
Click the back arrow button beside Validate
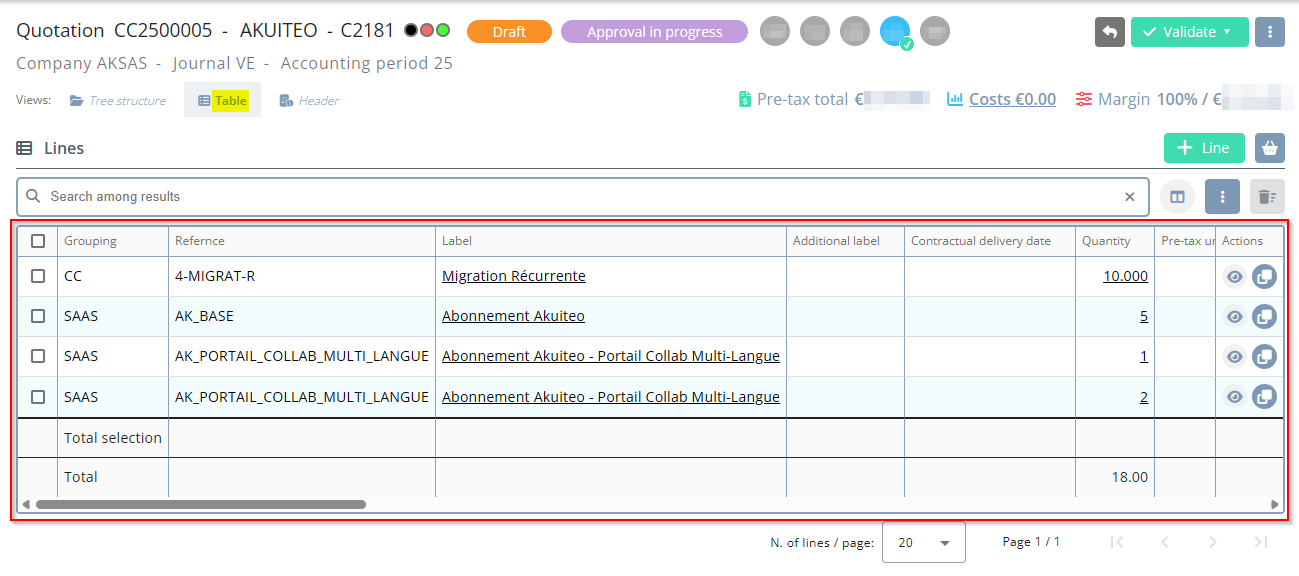1109,32
